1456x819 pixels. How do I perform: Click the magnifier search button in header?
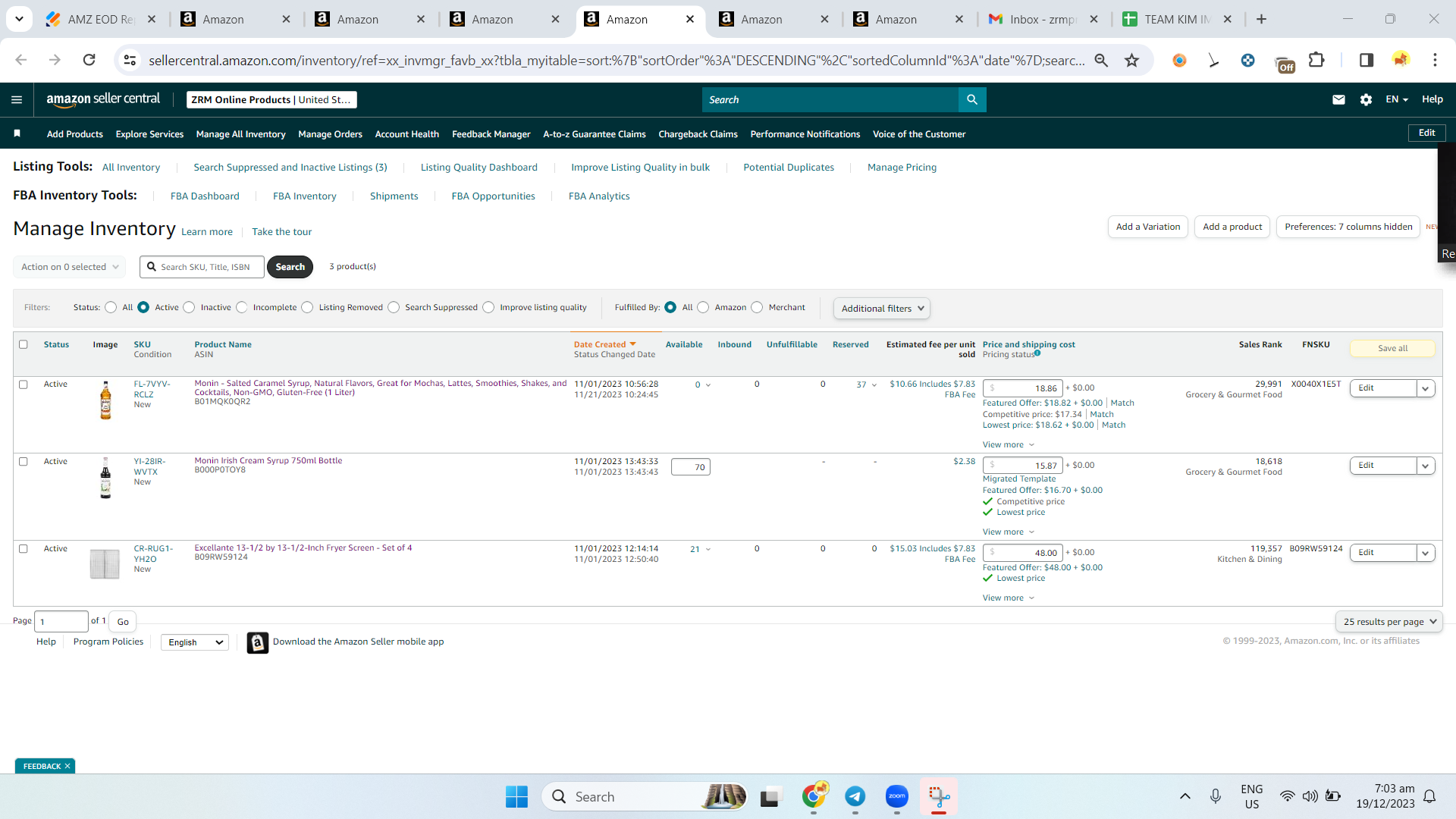point(972,99)
